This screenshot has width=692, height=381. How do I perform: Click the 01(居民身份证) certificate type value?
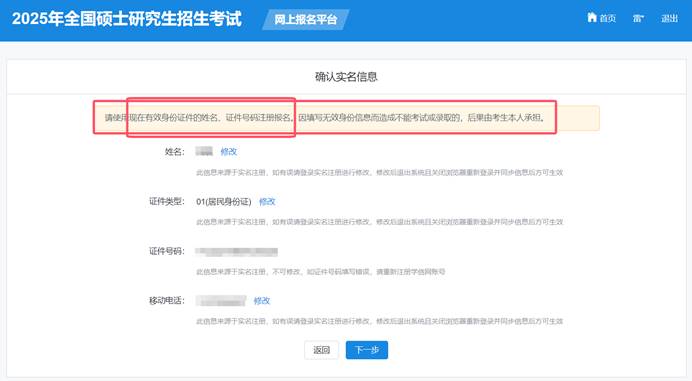click(224, 202)
